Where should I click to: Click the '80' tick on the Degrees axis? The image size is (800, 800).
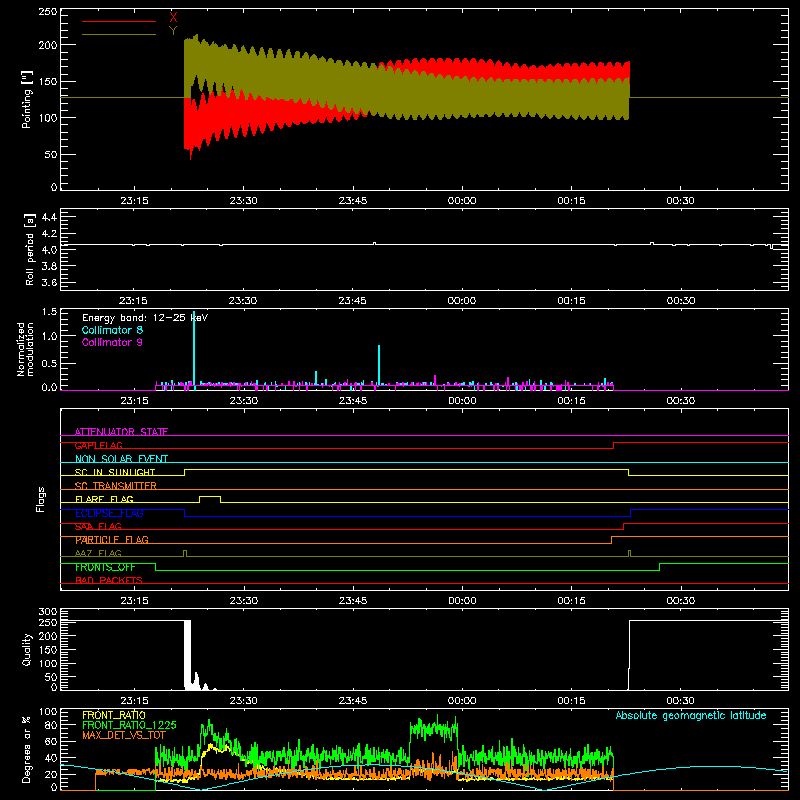[x=51, y=725]
